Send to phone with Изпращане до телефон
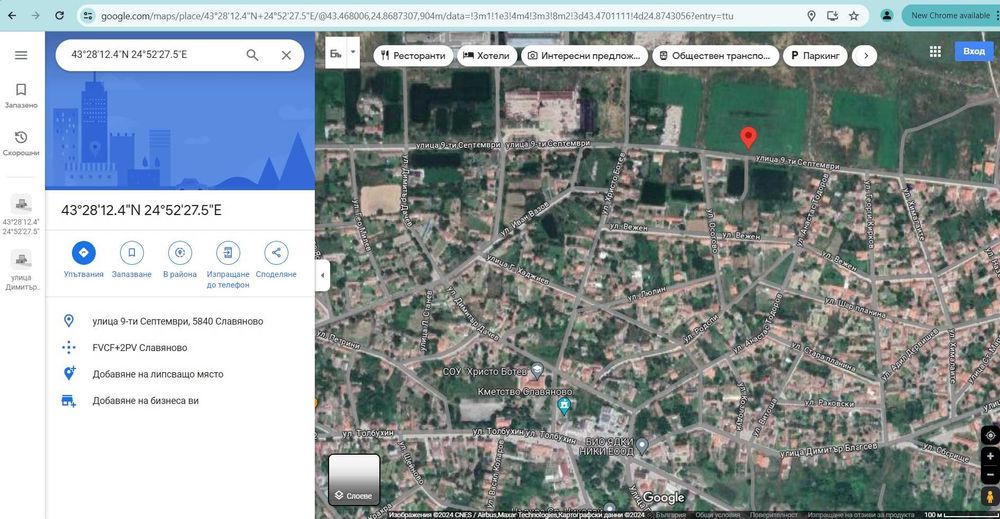The width and height of the screenshot is (1000, 519). coord(228,265)
